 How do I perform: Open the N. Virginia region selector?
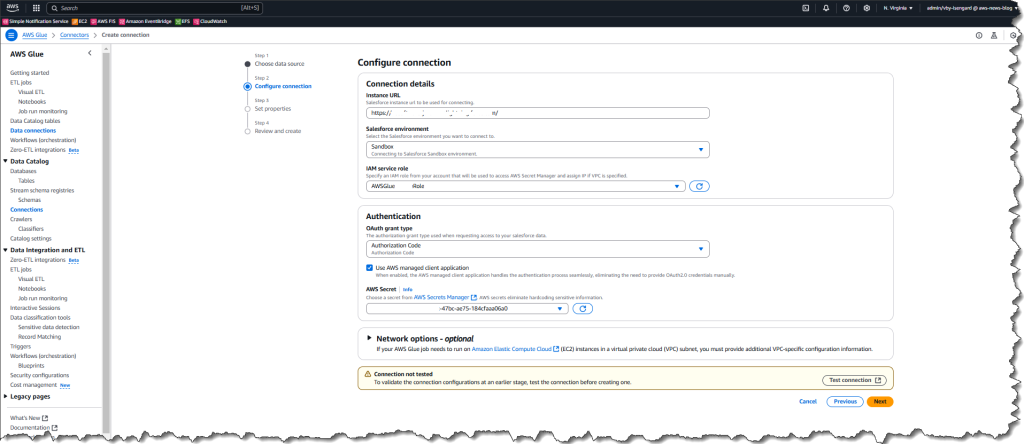pyautogui.click(x=898, y=8)
